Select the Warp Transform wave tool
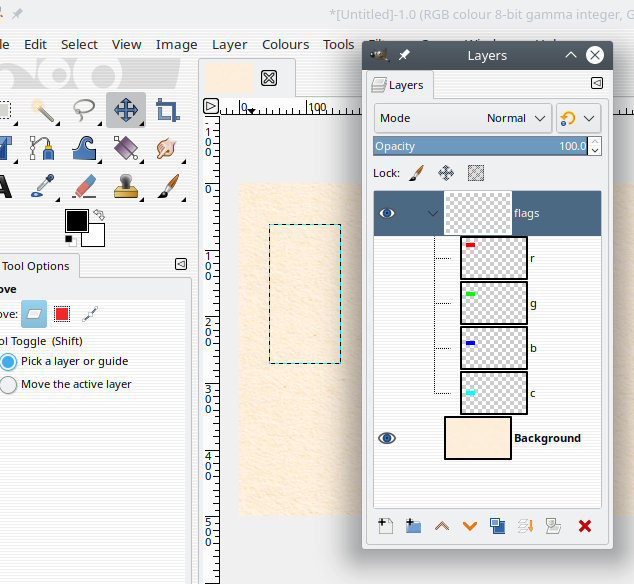The height and width of the screenshot is (584, 634). pyautogui.click(x=84, y=148)
